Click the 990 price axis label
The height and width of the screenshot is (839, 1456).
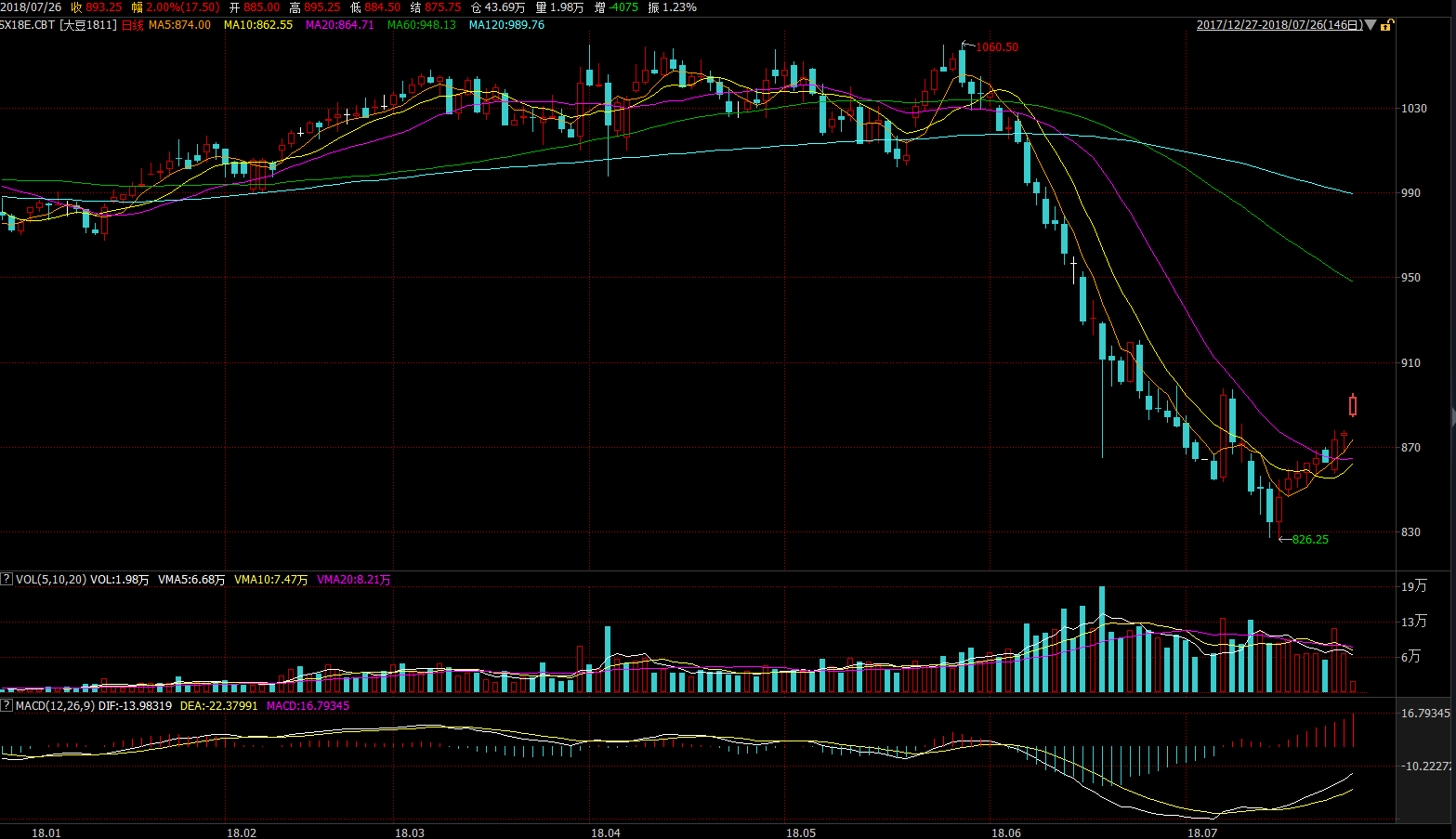coord(1410,193)
